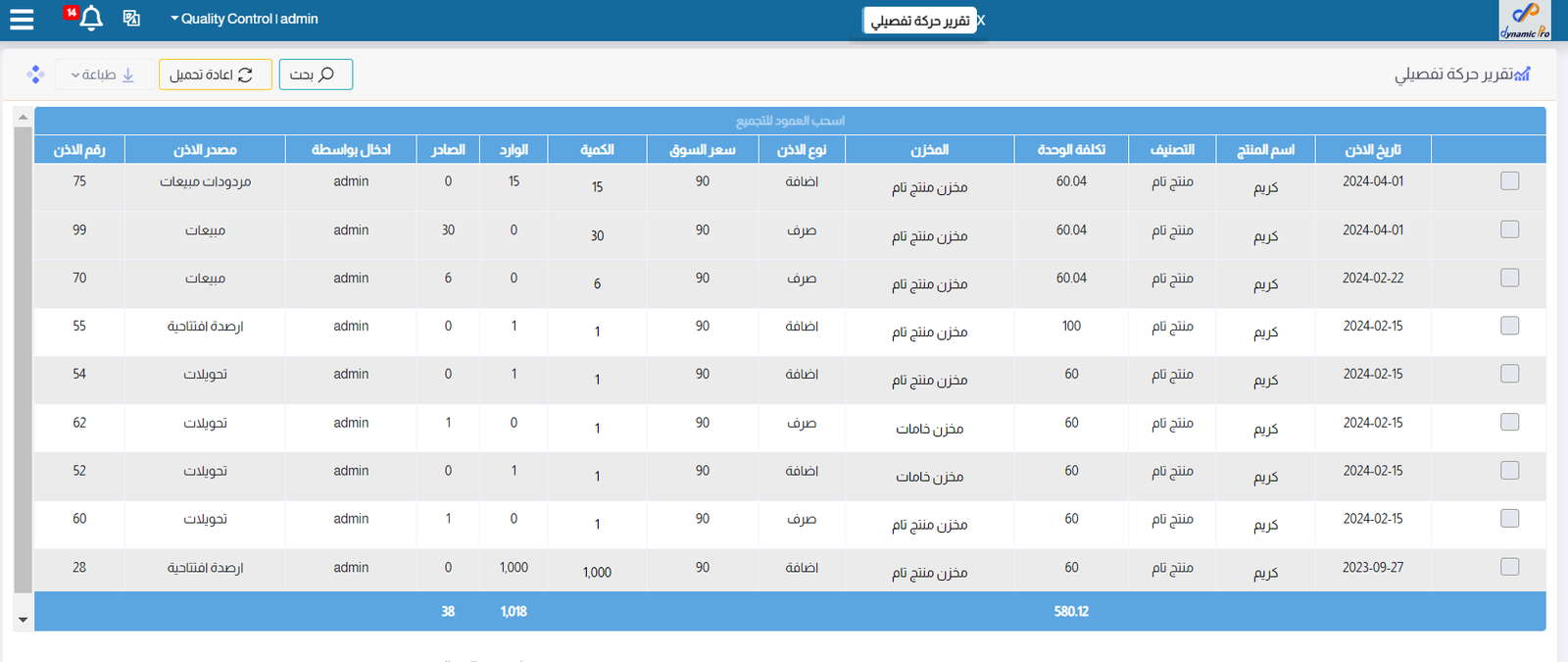This screenshot has width=1568, height=662.
Task: Click the بحث search button
Action: pos(315,75)
